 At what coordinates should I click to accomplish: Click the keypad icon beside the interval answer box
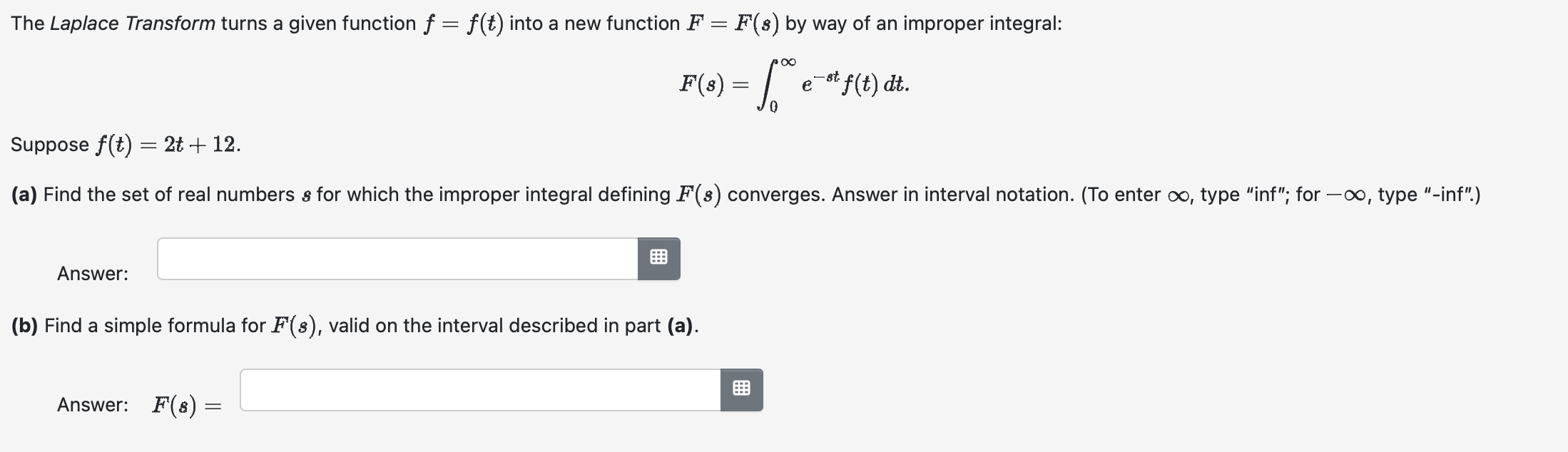tap(658, 259)
